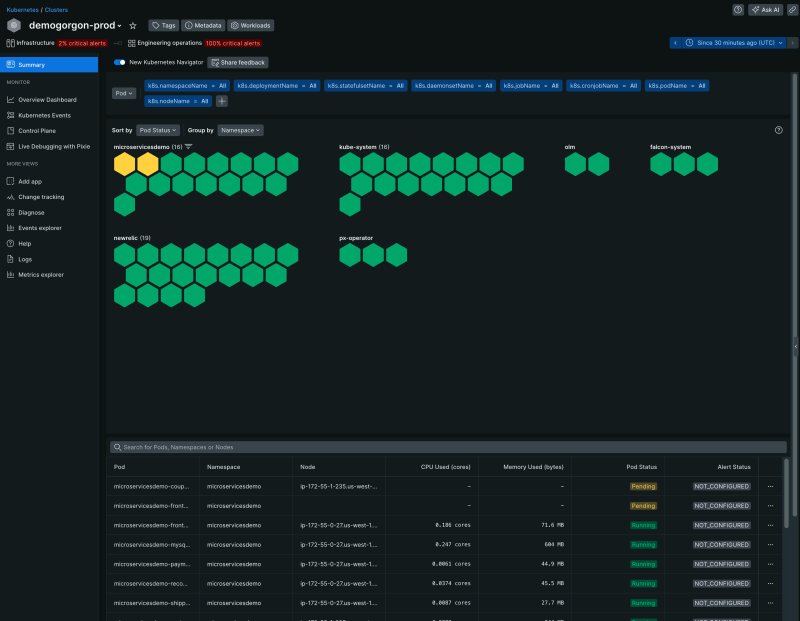Click the filter icon next to microservicesdemo
Screen dimensions: 800x621
(x=188, y=146)
